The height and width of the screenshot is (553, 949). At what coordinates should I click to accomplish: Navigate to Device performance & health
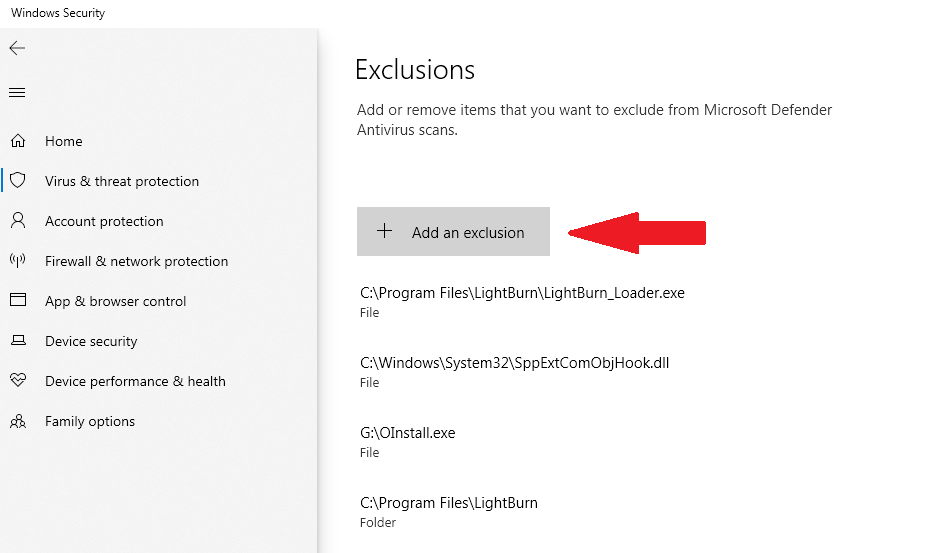pos(135,381)
